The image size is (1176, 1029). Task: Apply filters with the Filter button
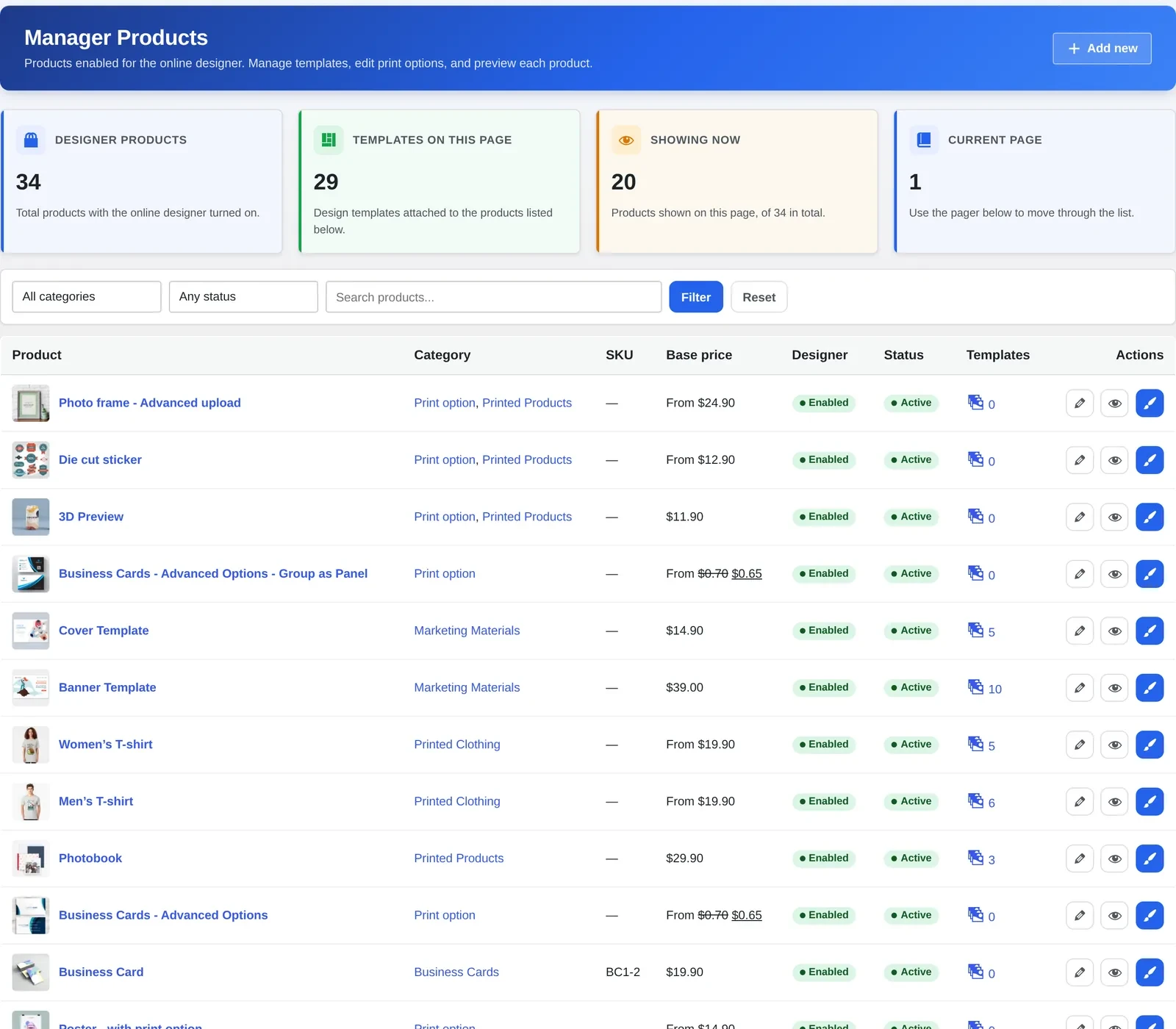[x=696, y=297]
